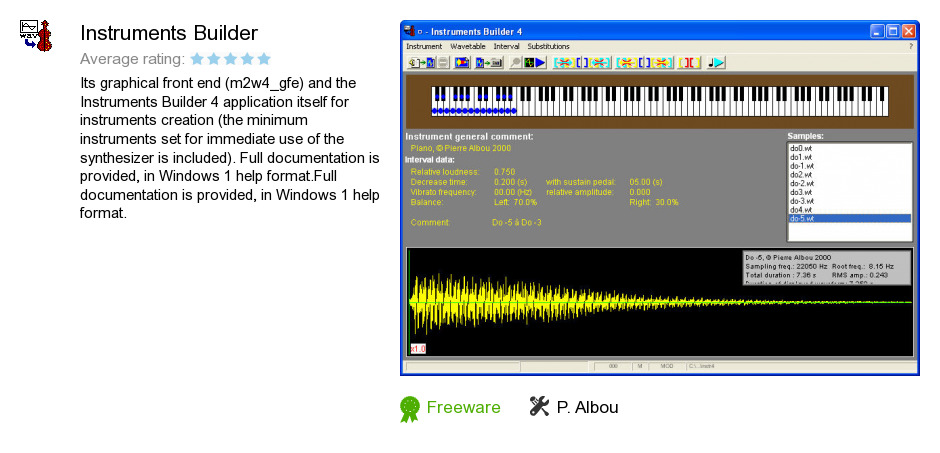Click the green Freeware ribbon badge icon
The image size is (940, 453).
[409, 409]
